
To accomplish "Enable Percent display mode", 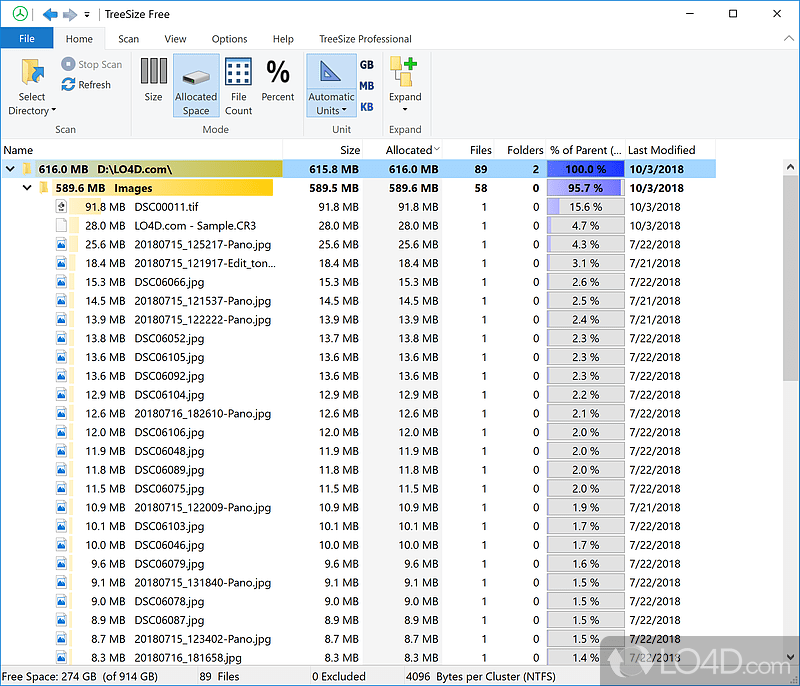I will click(x=277, y=84).
